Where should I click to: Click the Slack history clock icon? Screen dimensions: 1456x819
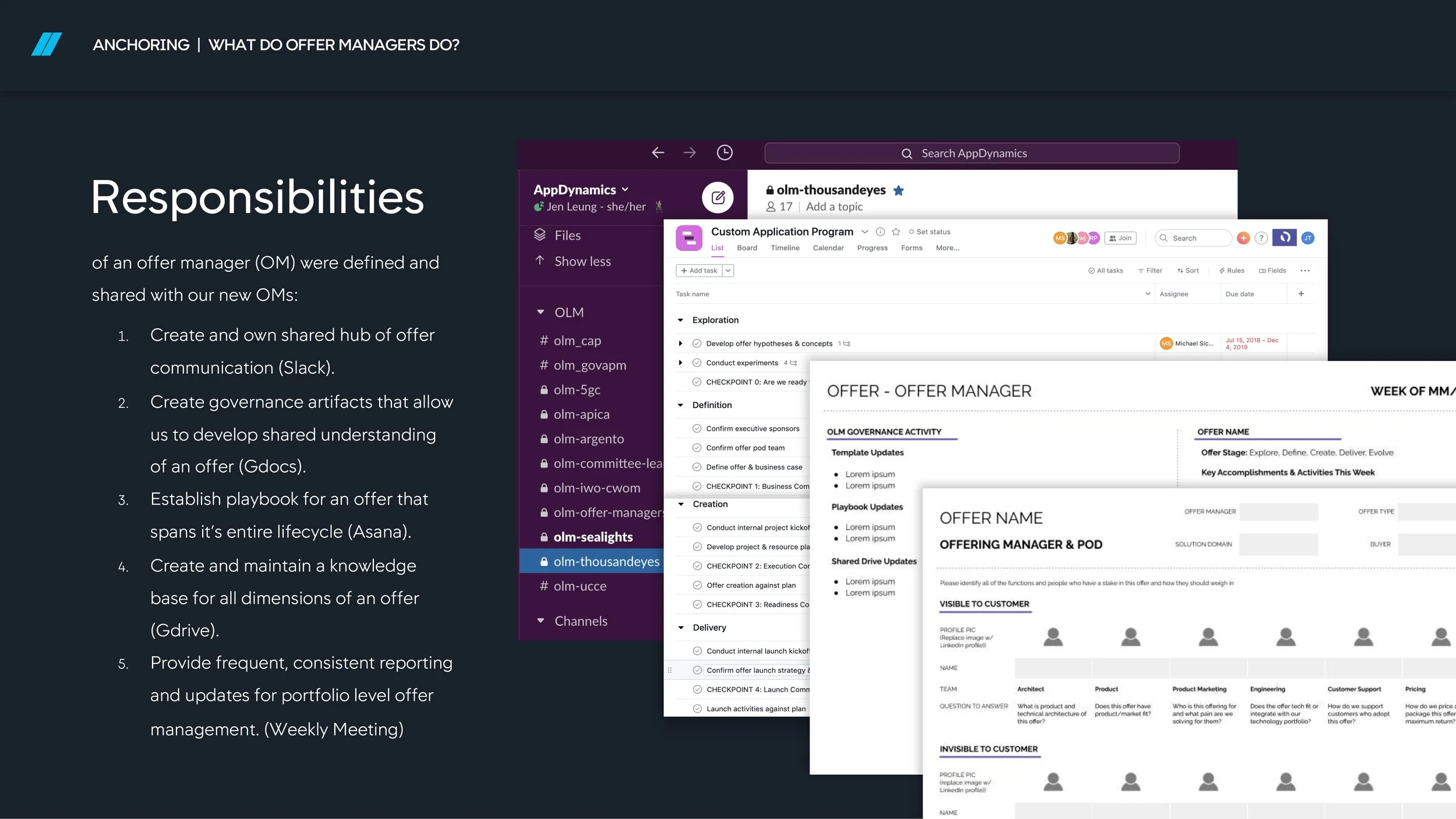[724, 153]
